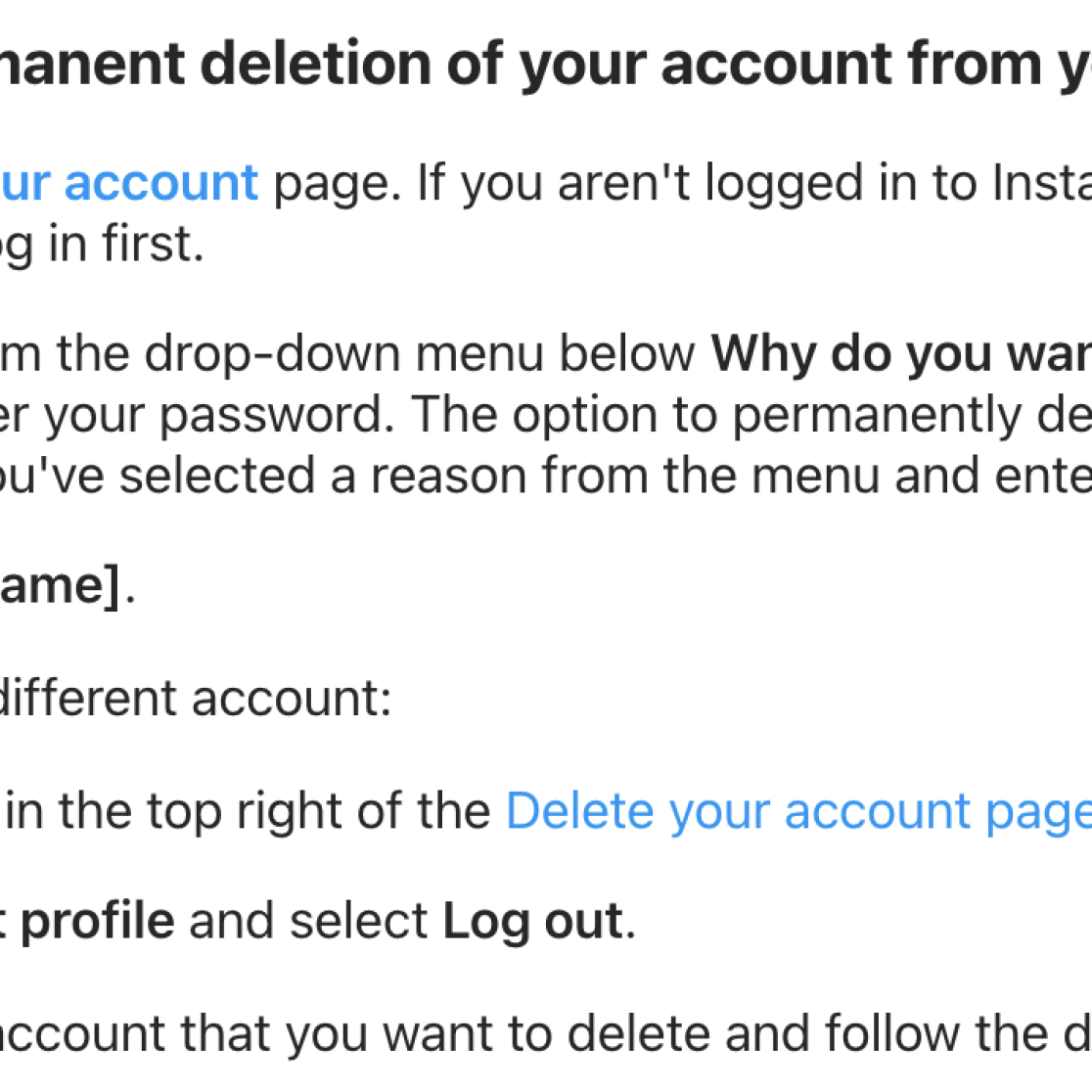Click the bold word 'profile'

98,923
